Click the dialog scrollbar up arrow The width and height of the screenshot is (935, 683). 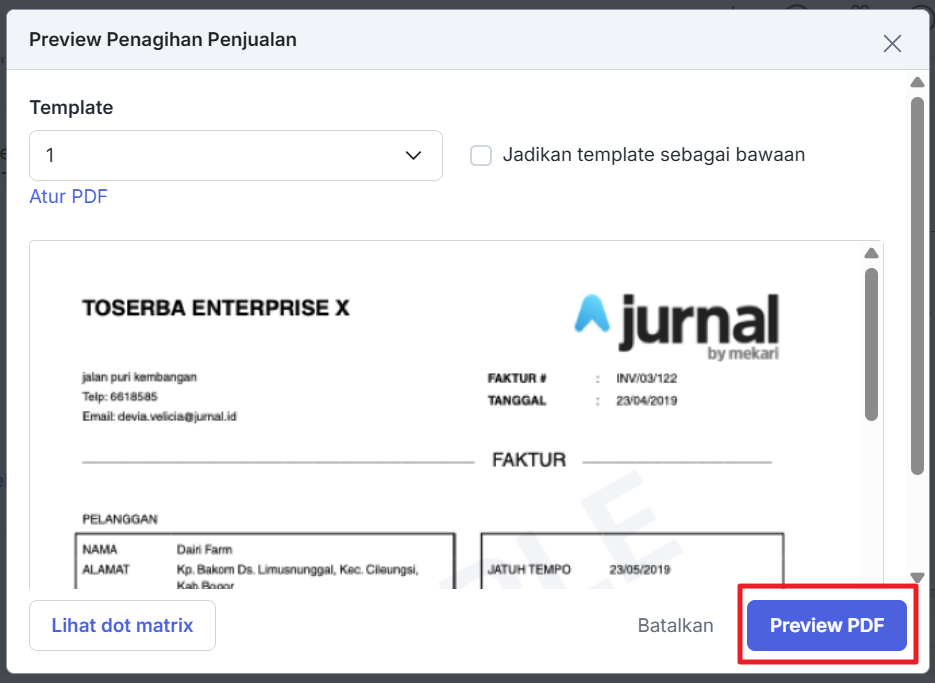(917, 82)
